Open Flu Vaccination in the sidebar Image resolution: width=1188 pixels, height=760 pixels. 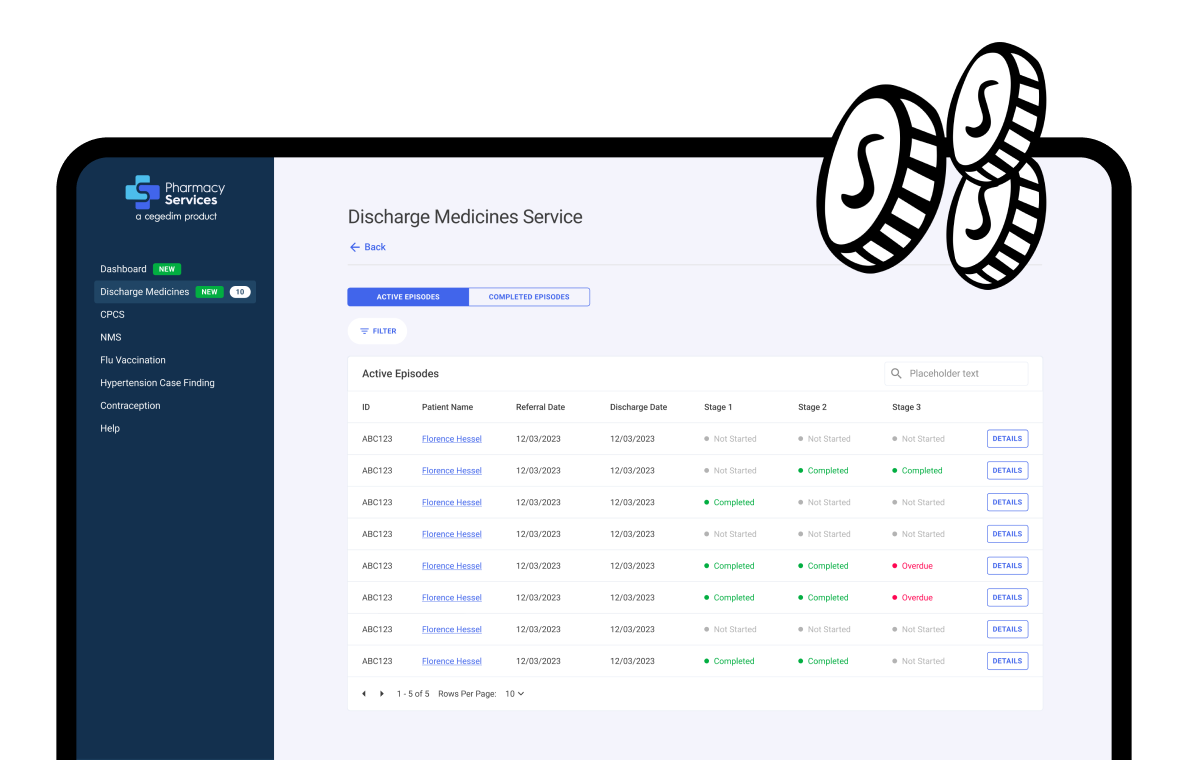pyautogui.click(x=133, y=360)
